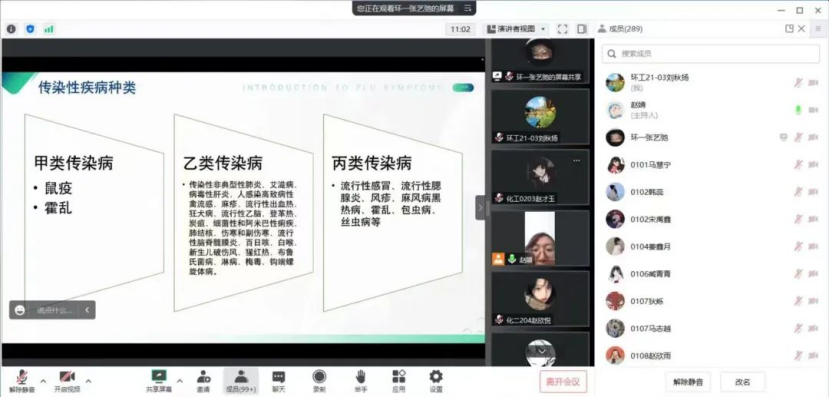Viewport: 830px width, 398px height.
Task: Open the Apps (应用) icon
Action: (x=399, y=377)
